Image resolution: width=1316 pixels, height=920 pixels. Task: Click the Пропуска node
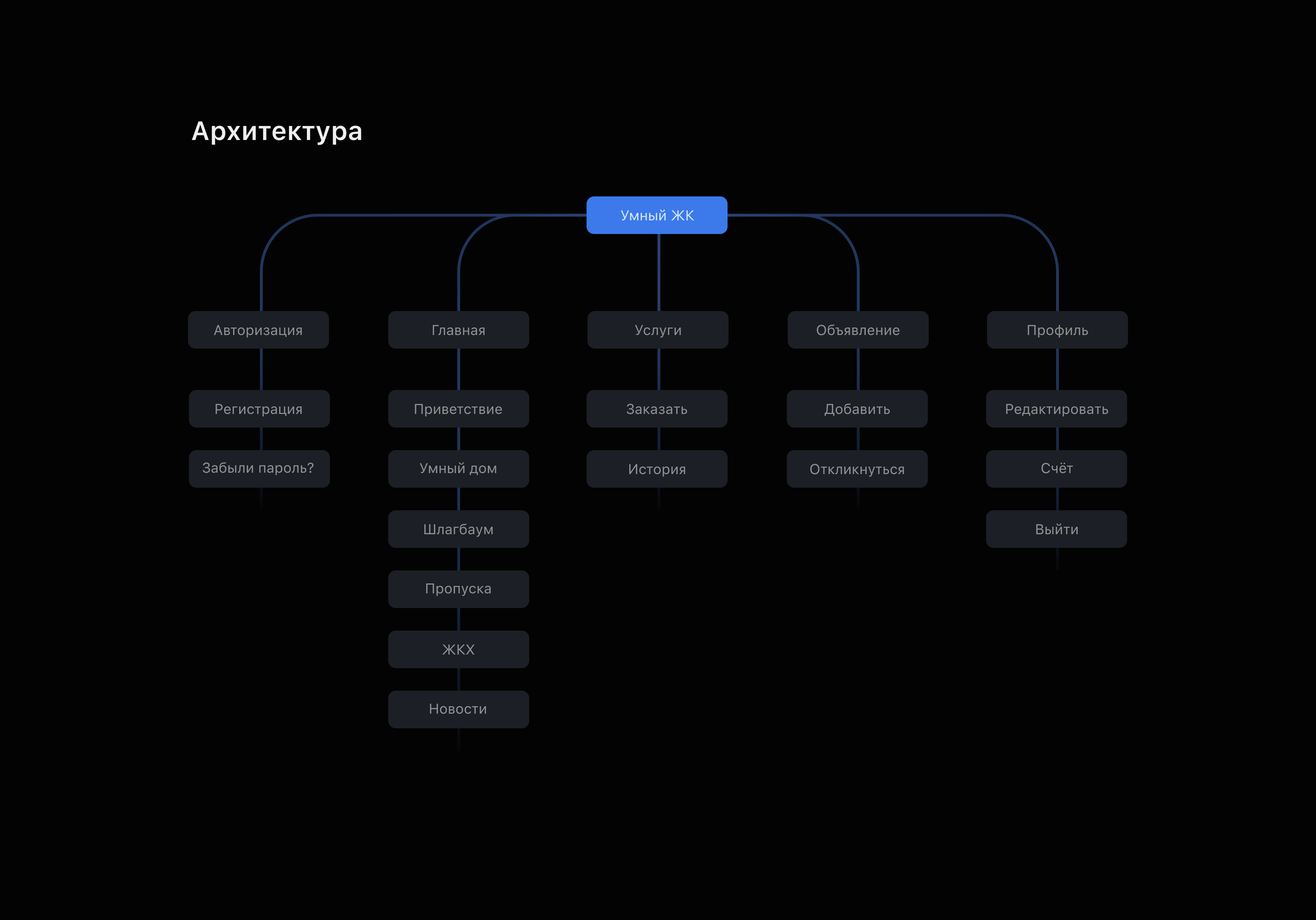458,589
